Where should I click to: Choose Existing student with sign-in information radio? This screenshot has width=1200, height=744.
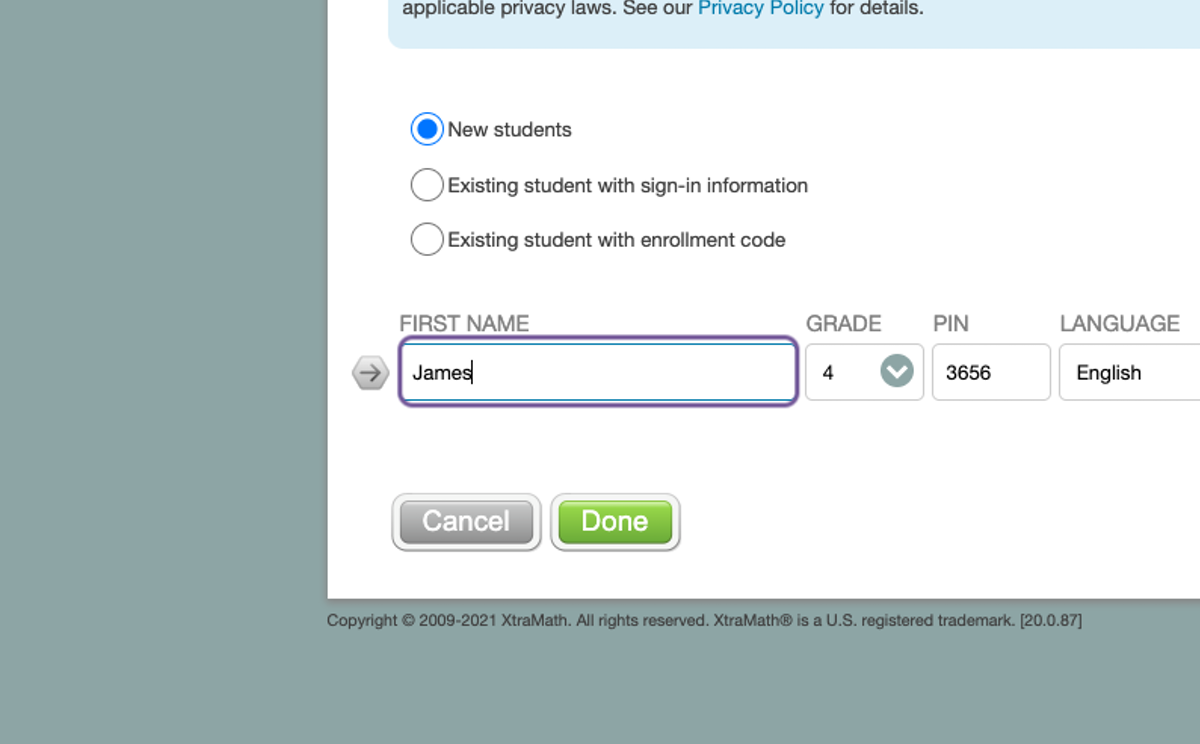pos(427,185)
